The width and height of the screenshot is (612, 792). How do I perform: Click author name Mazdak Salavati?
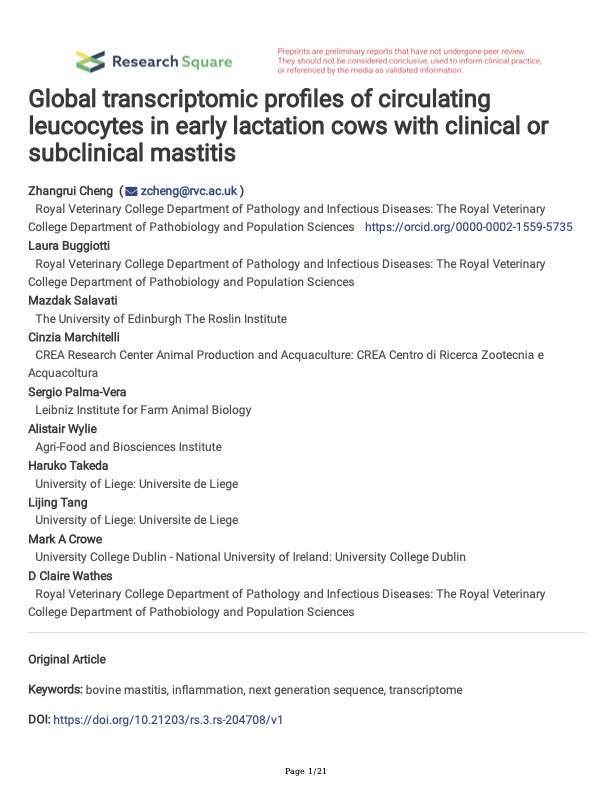[x=73, y=301]
